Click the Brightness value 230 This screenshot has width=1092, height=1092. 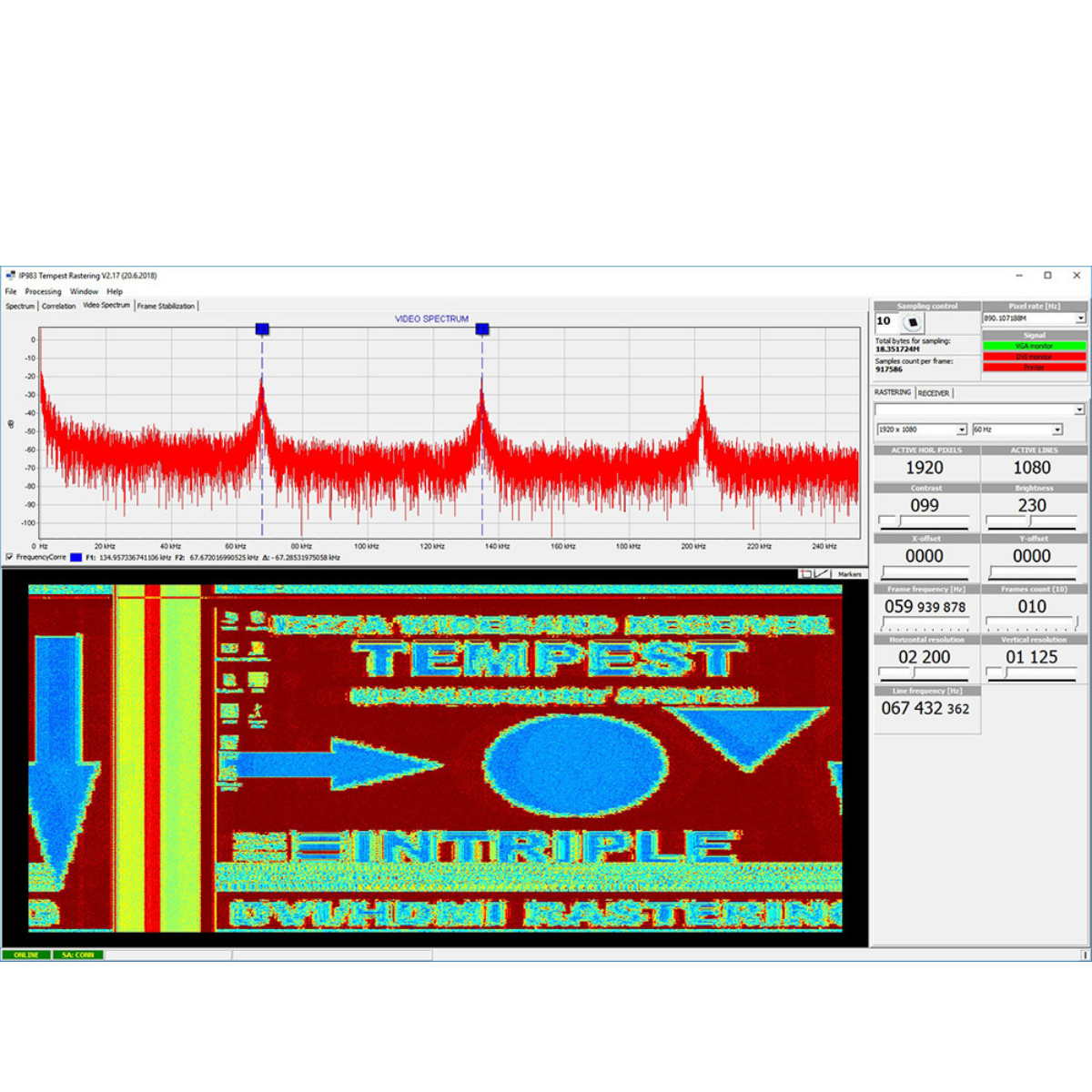pos(1032,505)
